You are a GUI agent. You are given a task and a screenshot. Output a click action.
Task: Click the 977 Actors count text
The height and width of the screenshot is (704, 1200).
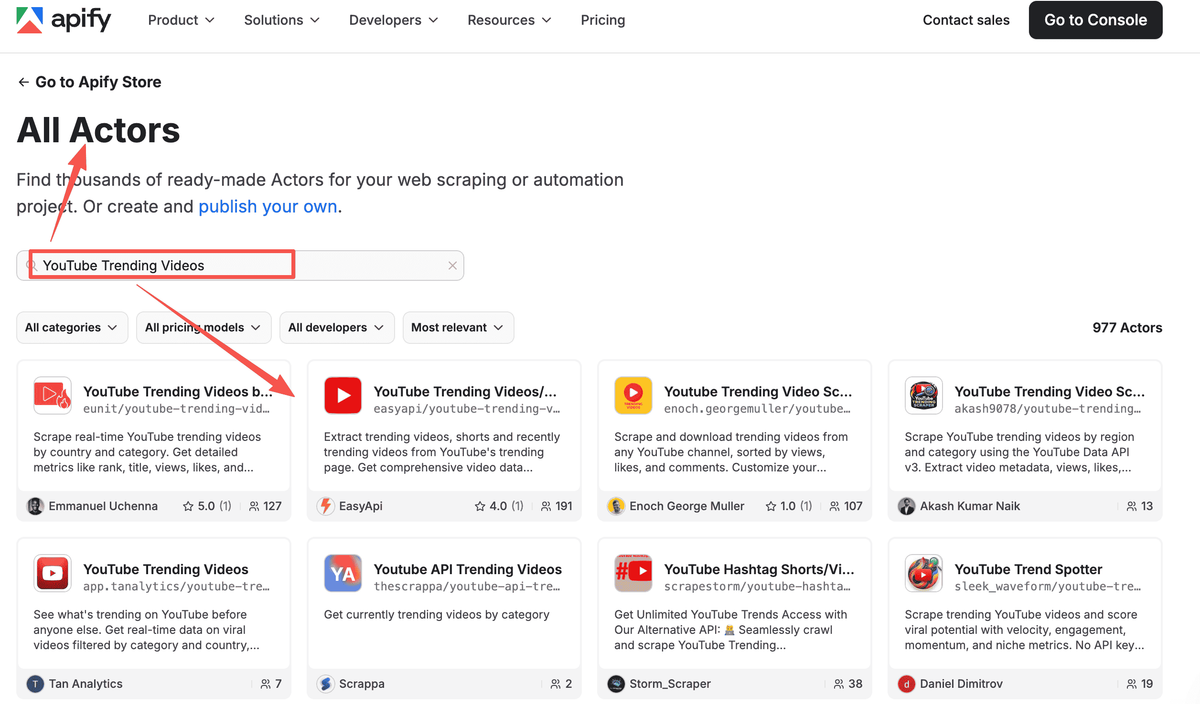[1128, 328]
